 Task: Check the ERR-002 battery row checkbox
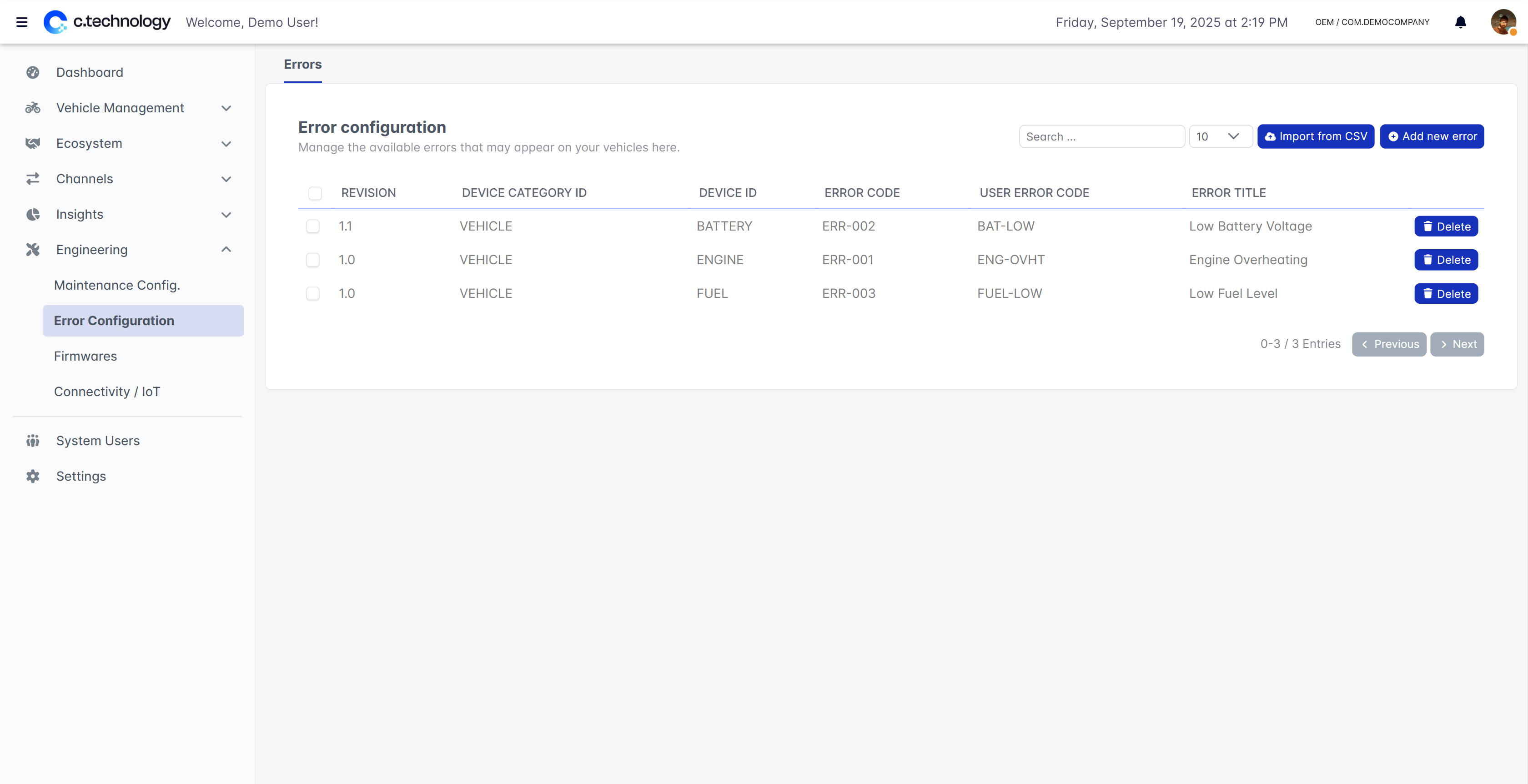click(x=312, y=226)
